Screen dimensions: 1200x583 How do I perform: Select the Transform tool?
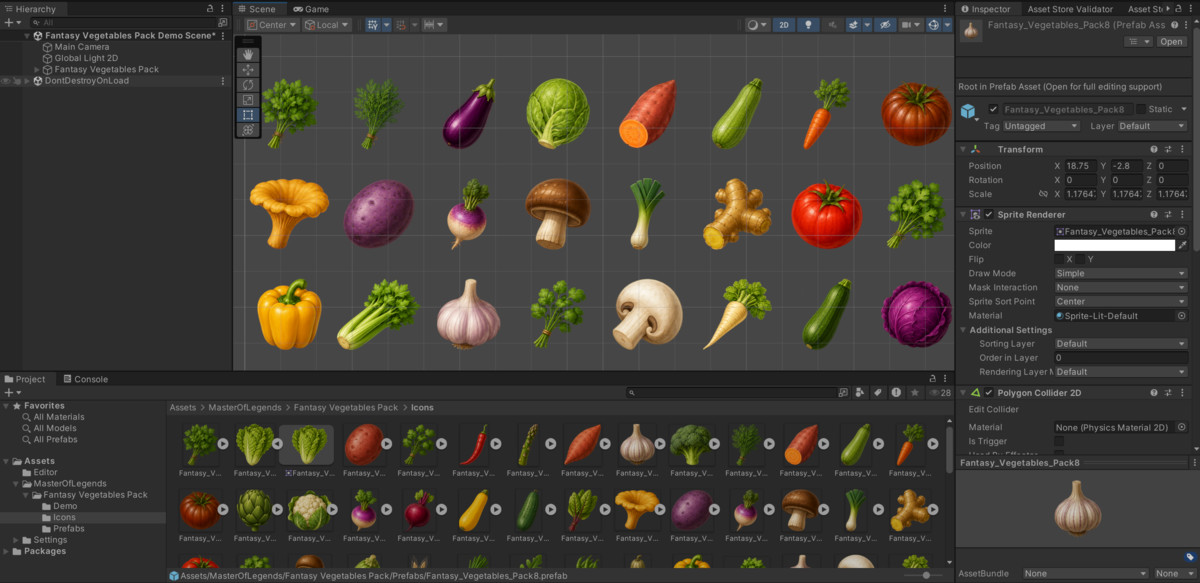[248, 130]
